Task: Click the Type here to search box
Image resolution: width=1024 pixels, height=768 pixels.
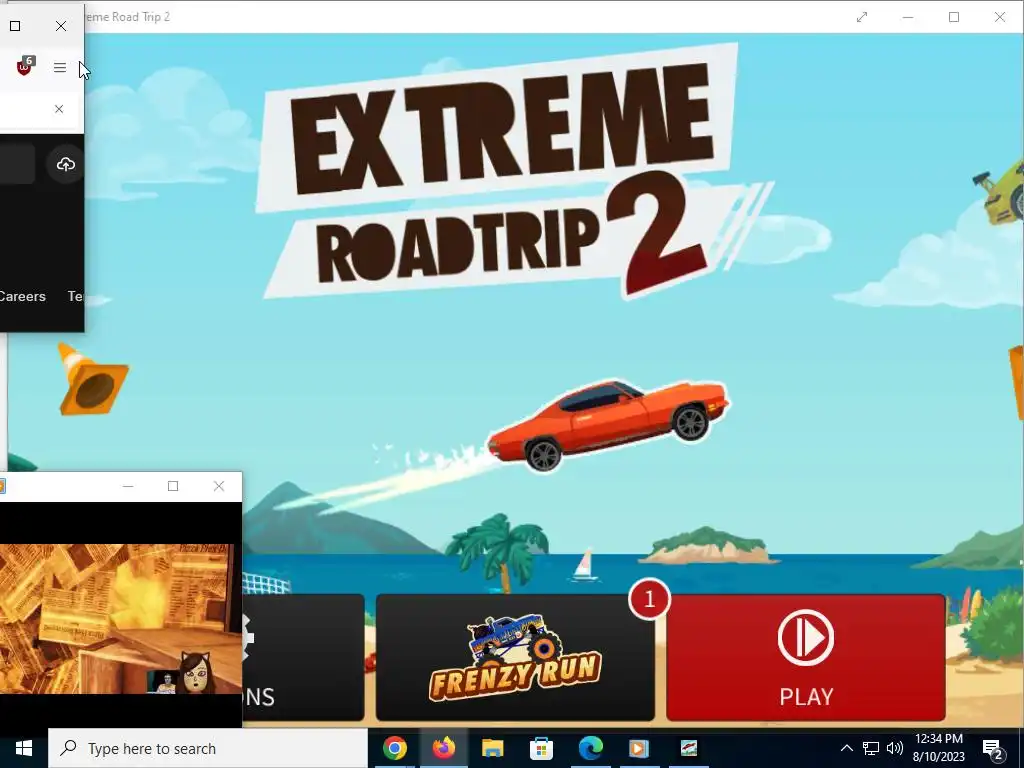Action: [208, 748]
